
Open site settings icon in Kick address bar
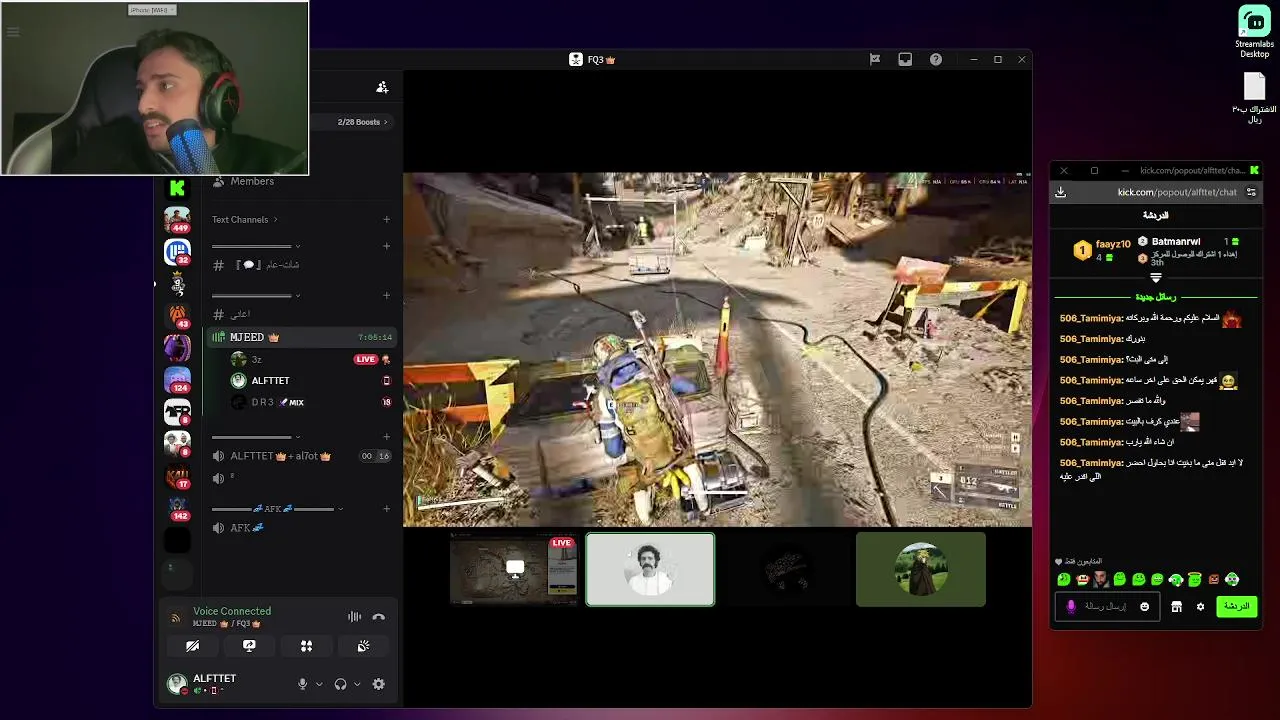1251,192
